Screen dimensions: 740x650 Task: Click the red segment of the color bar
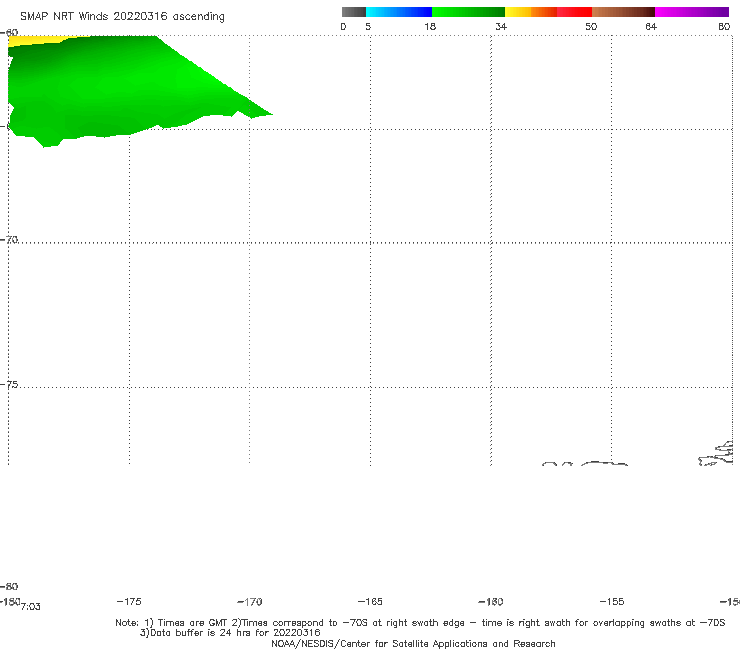[x=574, y=12]
